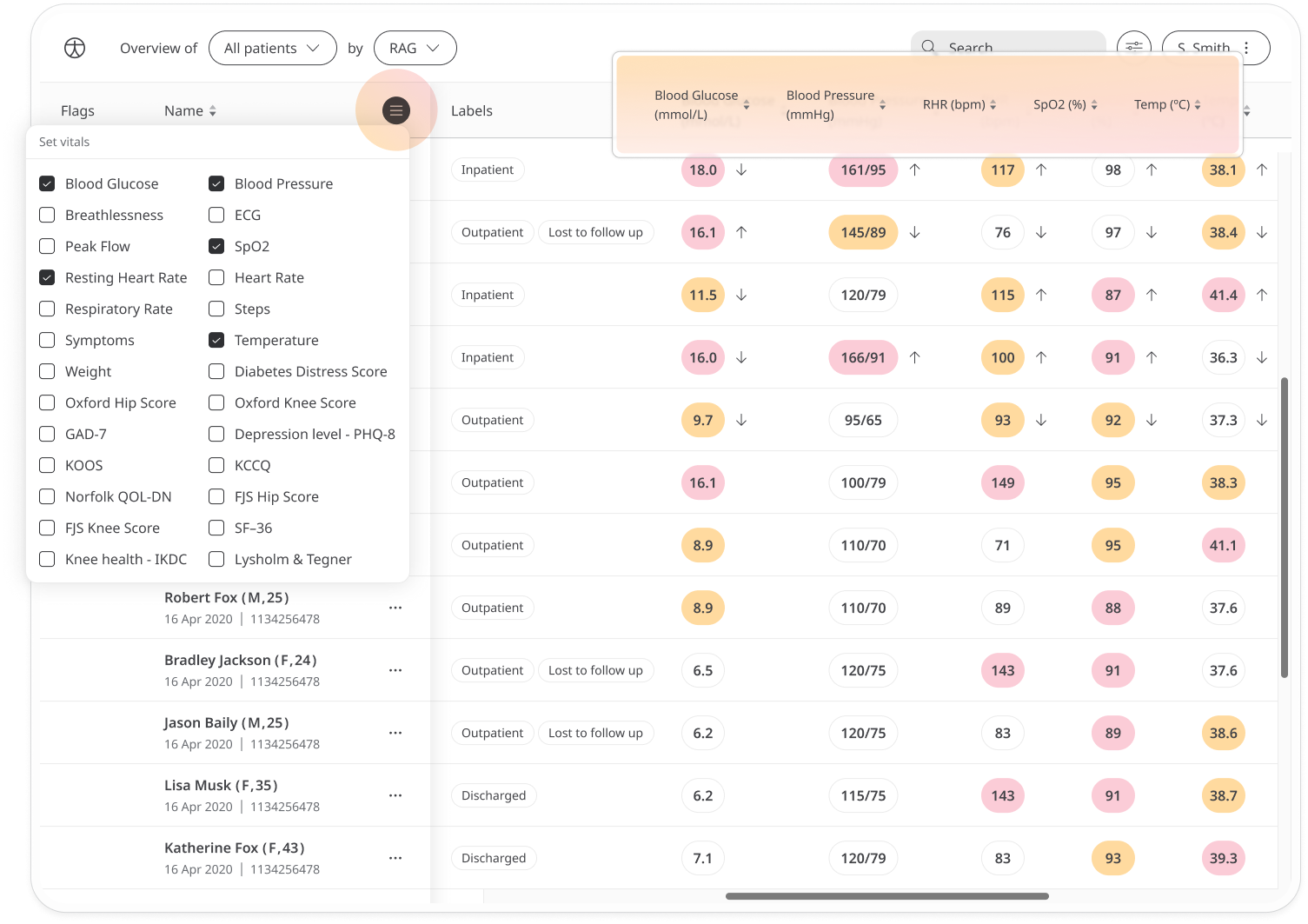Click Outpatient label for Robert Fox
The width and height of the screenshot is (1308, 924).
[x=493, y=608]
